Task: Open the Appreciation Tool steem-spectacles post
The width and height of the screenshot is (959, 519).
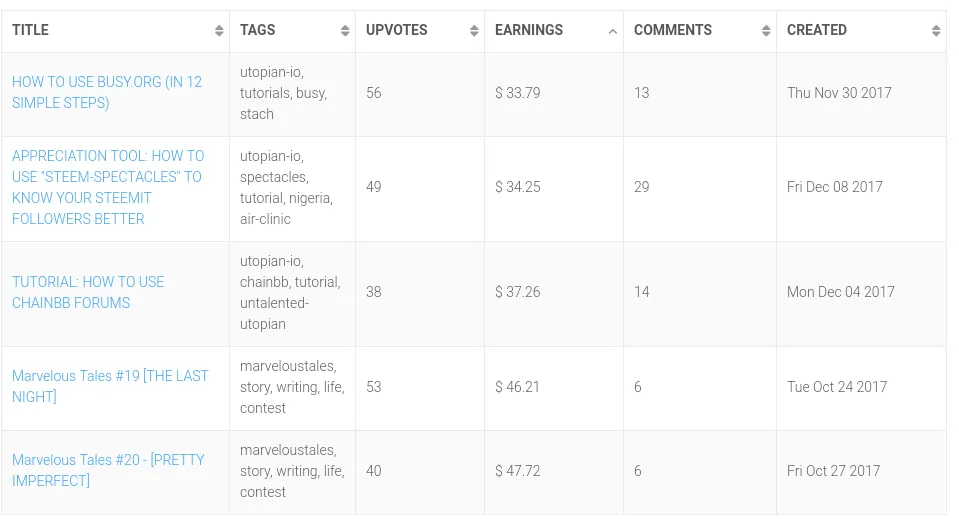Action: [108, 187]
